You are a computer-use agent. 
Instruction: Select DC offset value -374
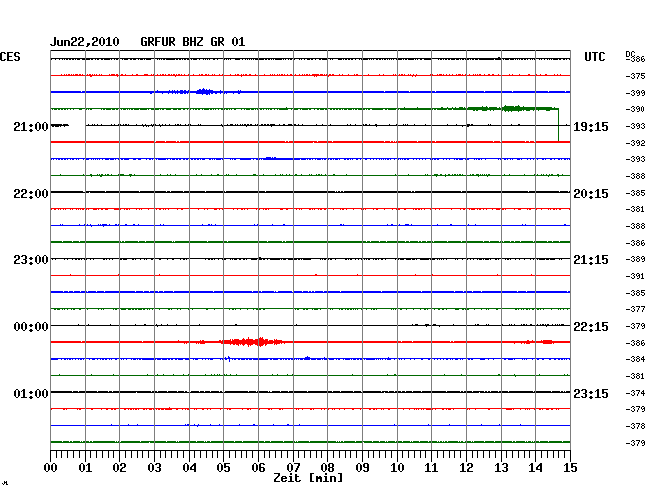[635, 393]
